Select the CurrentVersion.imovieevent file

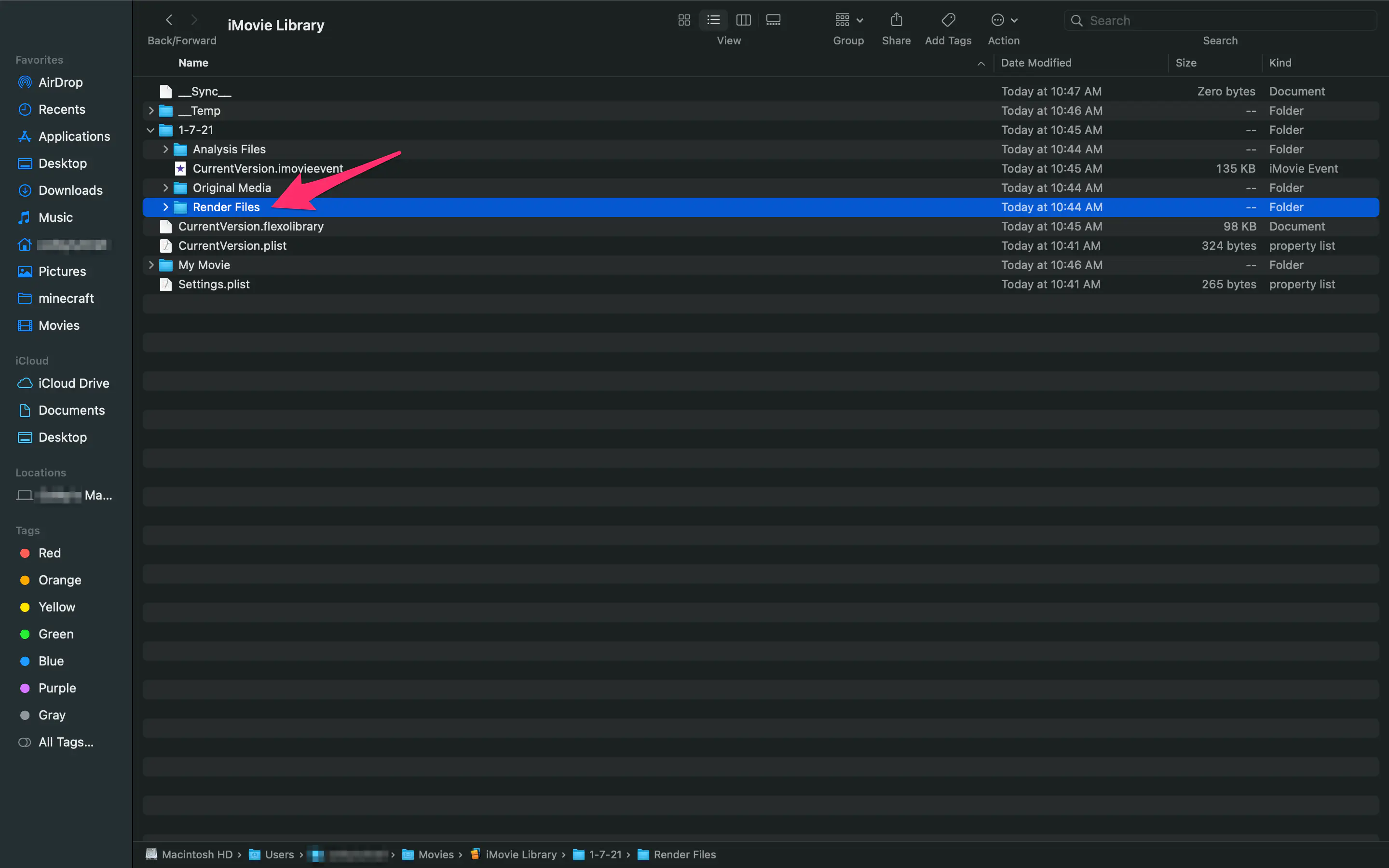(268, 168)
